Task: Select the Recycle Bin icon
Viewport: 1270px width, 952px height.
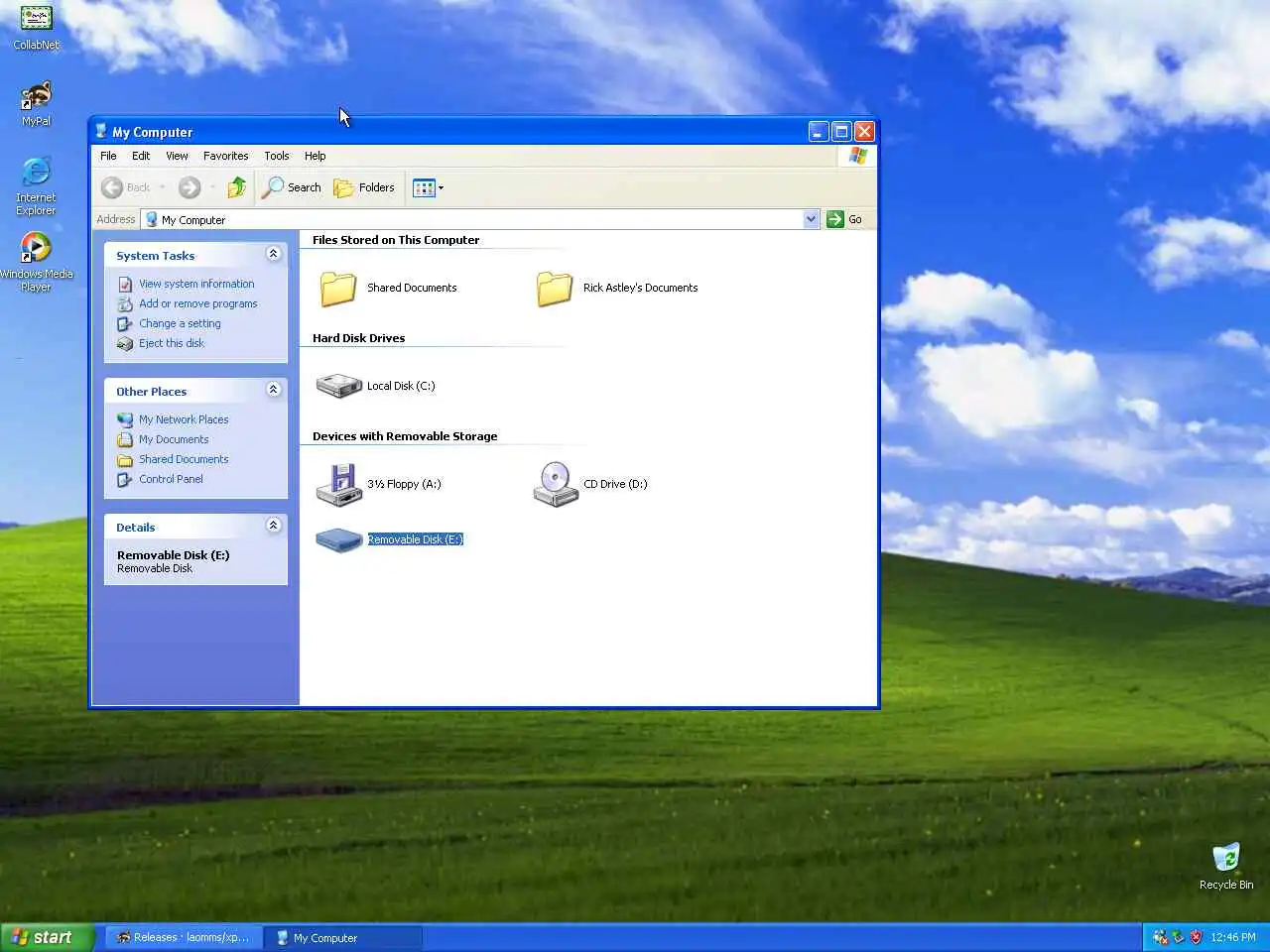Action: tap(1226, 866)
